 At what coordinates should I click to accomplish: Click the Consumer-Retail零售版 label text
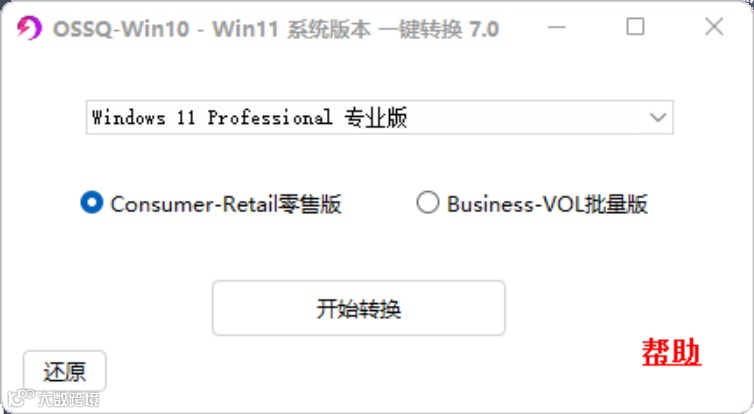[x=226, y=204]
